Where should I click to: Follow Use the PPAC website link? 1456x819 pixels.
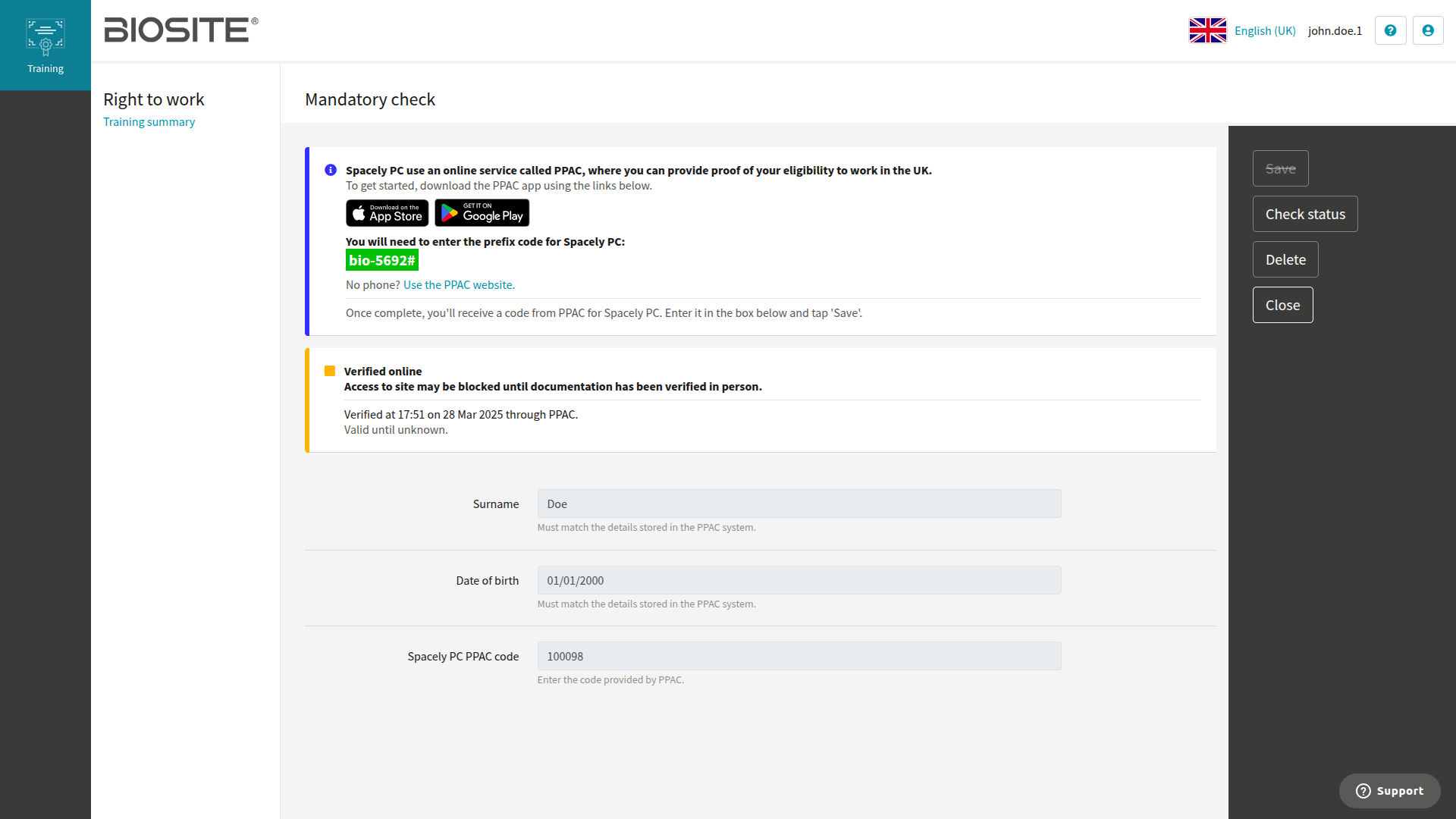coord(459,285)
